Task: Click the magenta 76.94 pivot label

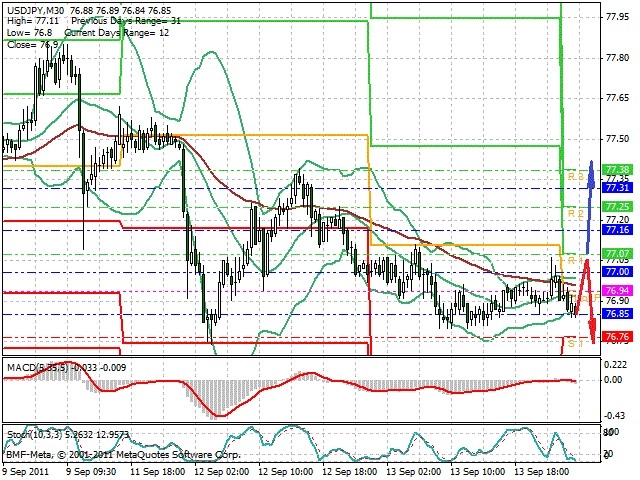Action: (617, 291)
